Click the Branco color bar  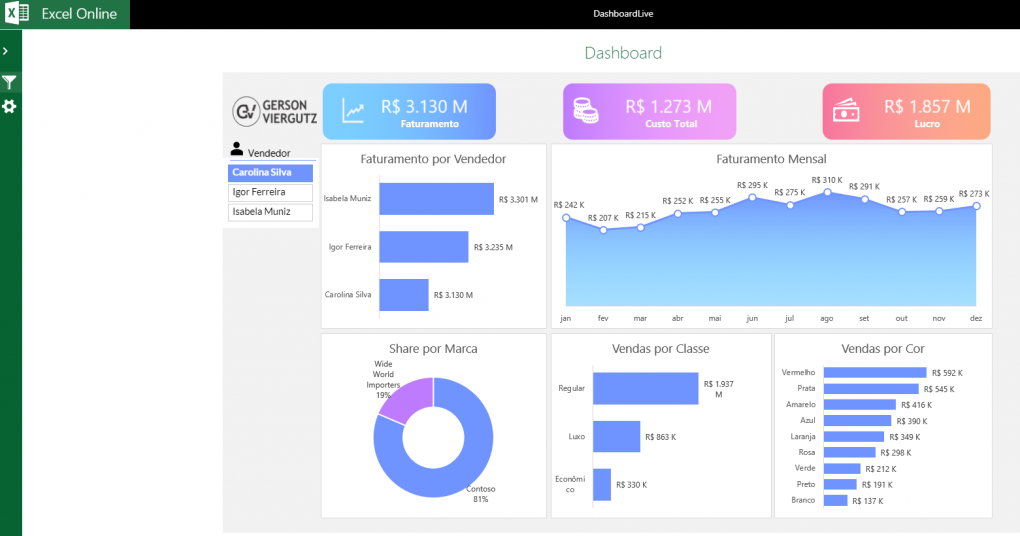836,500
